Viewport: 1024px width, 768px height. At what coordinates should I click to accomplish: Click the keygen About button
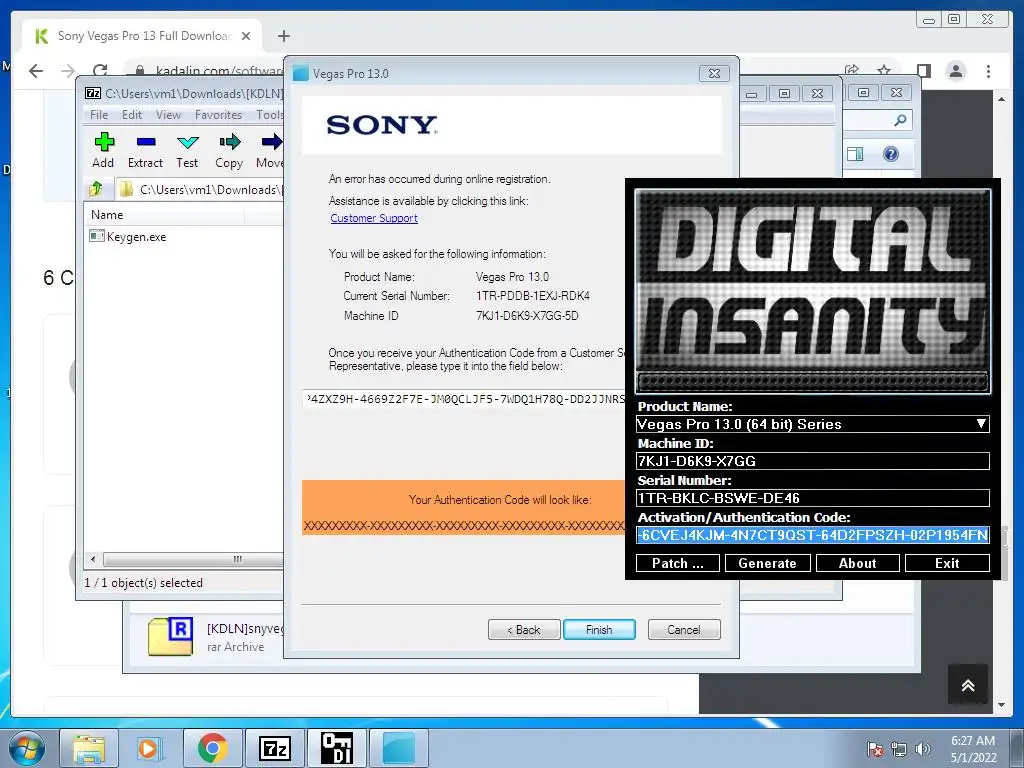coord(857,563)
